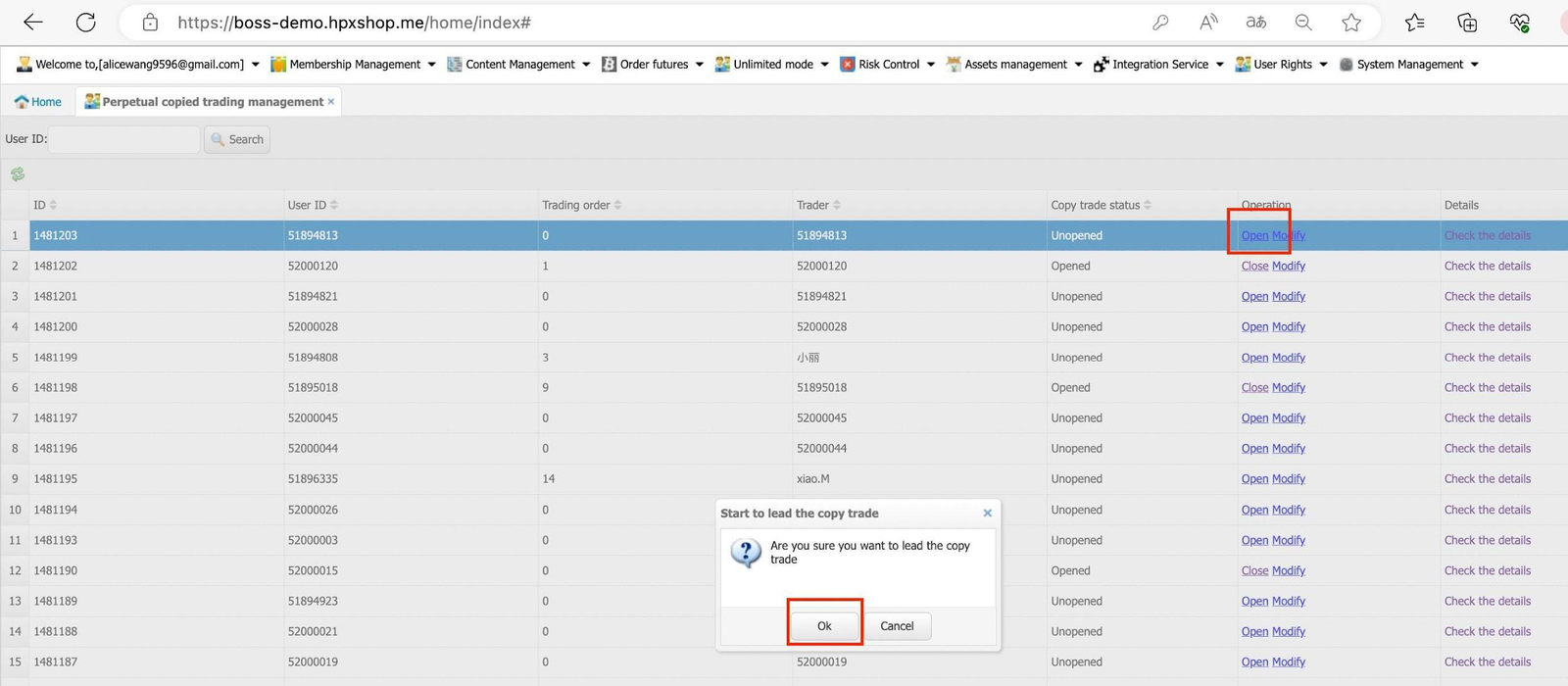
Task: Open the Risk Control dropdown
Action: pyautogui.click(x=888, y=65)
